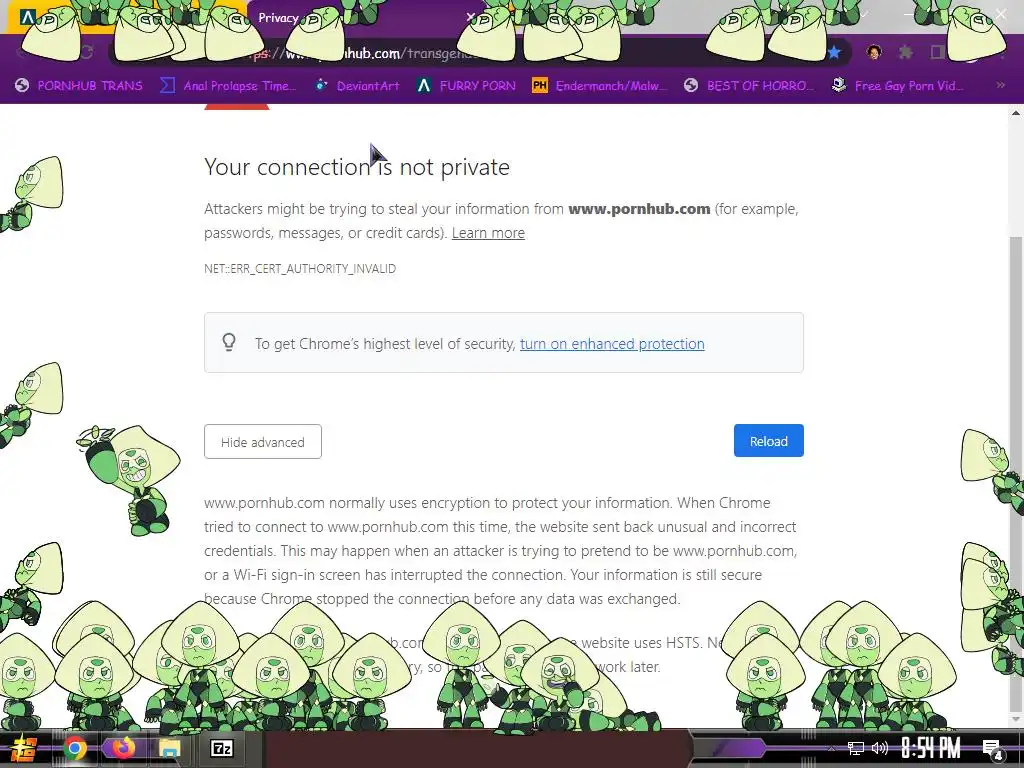This screenshot has width=1024, height=768.
Task: Click the Reload button
Action: pos(769,441)
